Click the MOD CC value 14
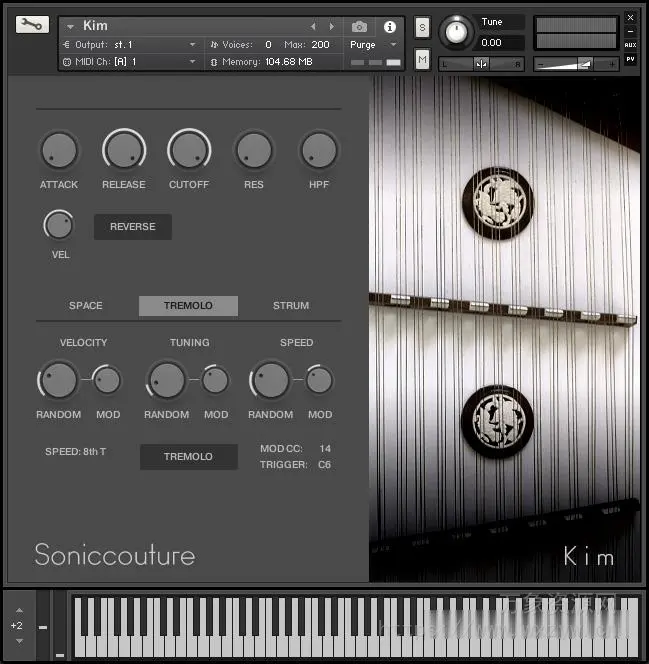649x664 pixels. [x=325, y=448]
